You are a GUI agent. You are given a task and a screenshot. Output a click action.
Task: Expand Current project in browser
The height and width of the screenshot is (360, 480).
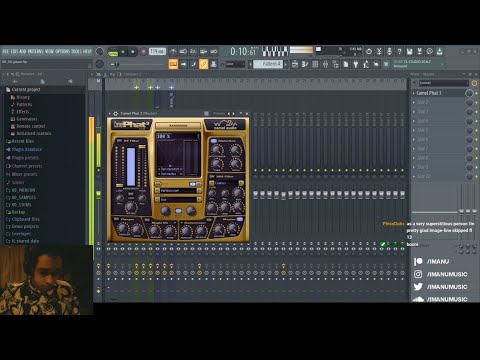pos(26,89)
